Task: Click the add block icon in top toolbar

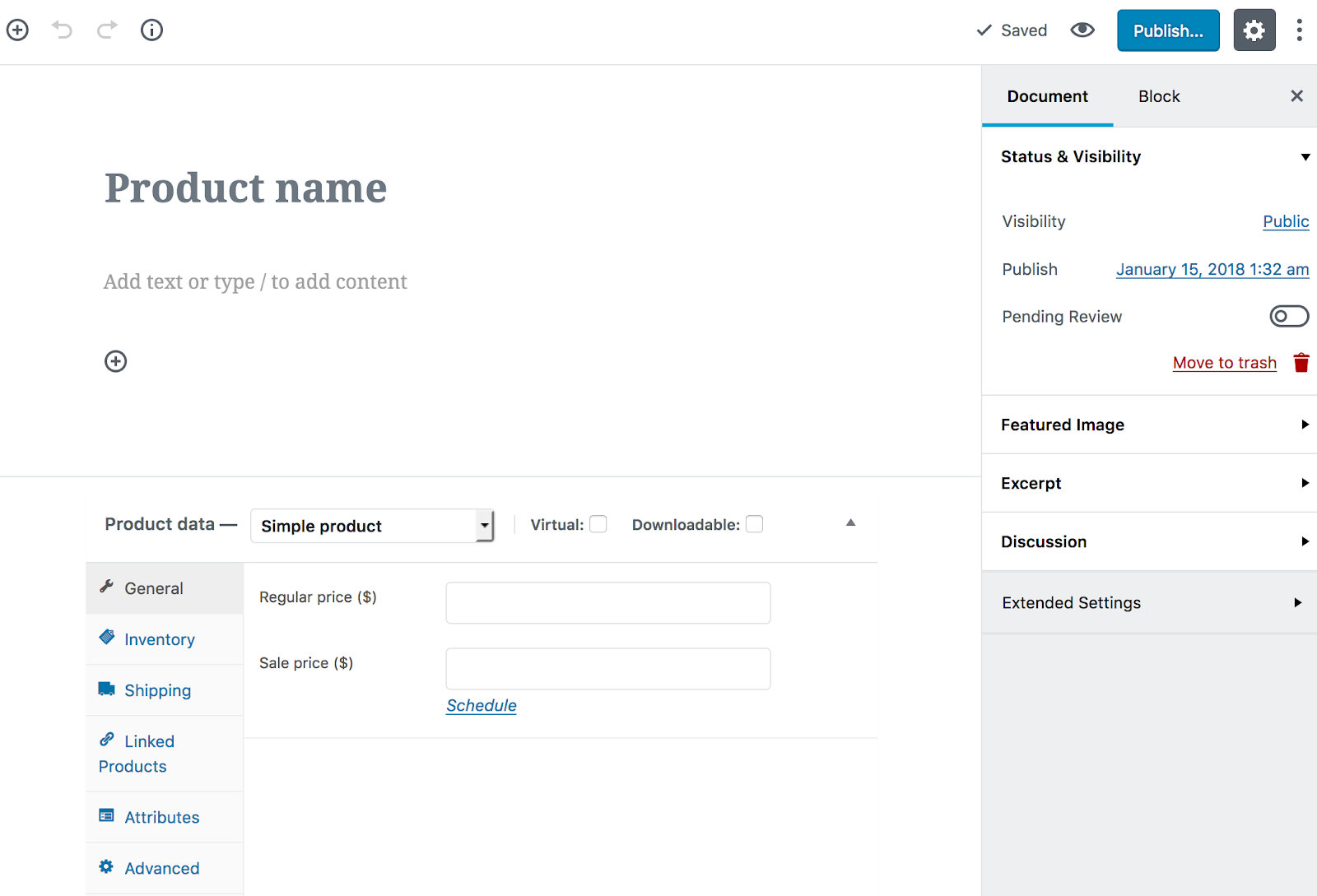Action: tap(17, 30)
